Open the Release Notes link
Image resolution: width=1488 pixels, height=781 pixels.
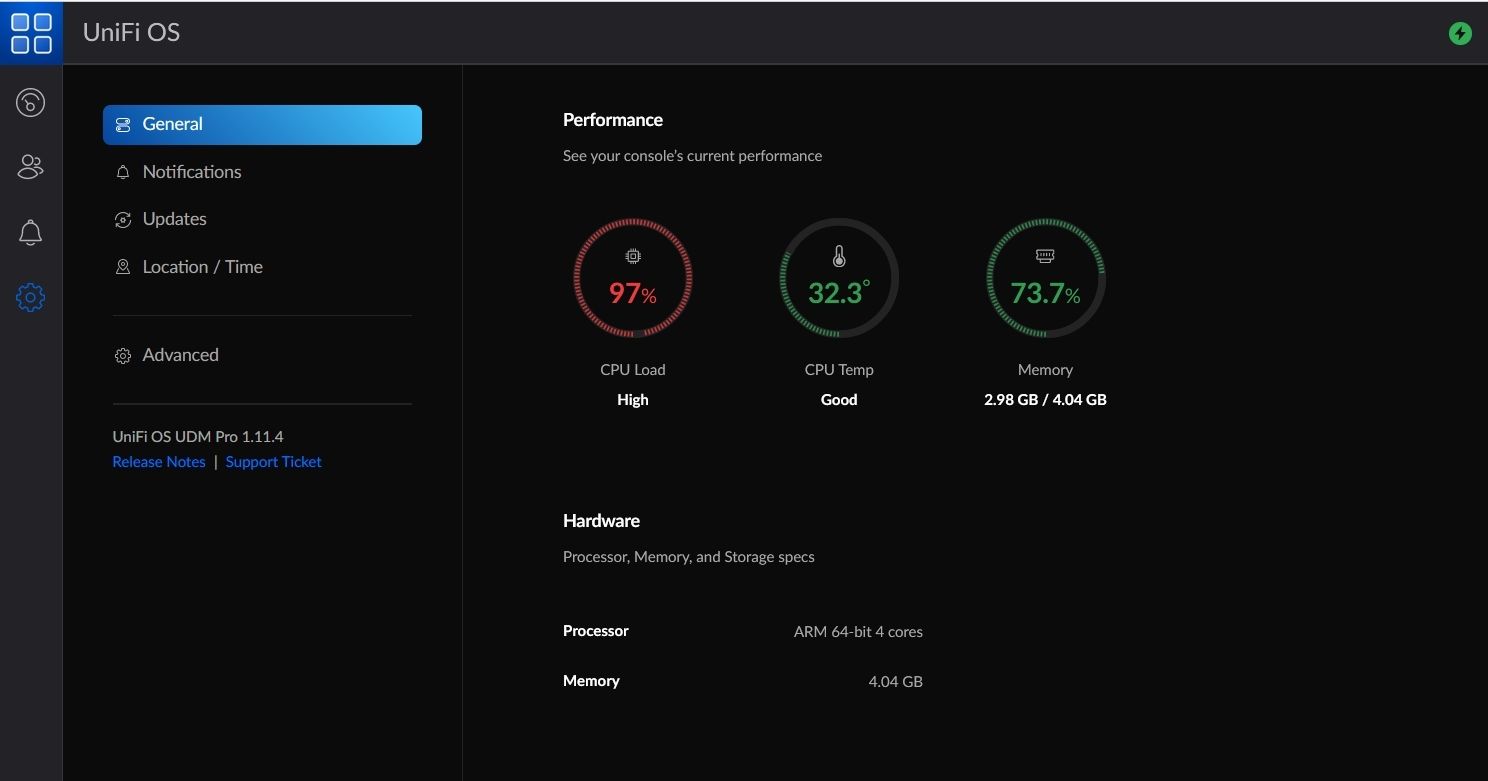tap(159, 462)
